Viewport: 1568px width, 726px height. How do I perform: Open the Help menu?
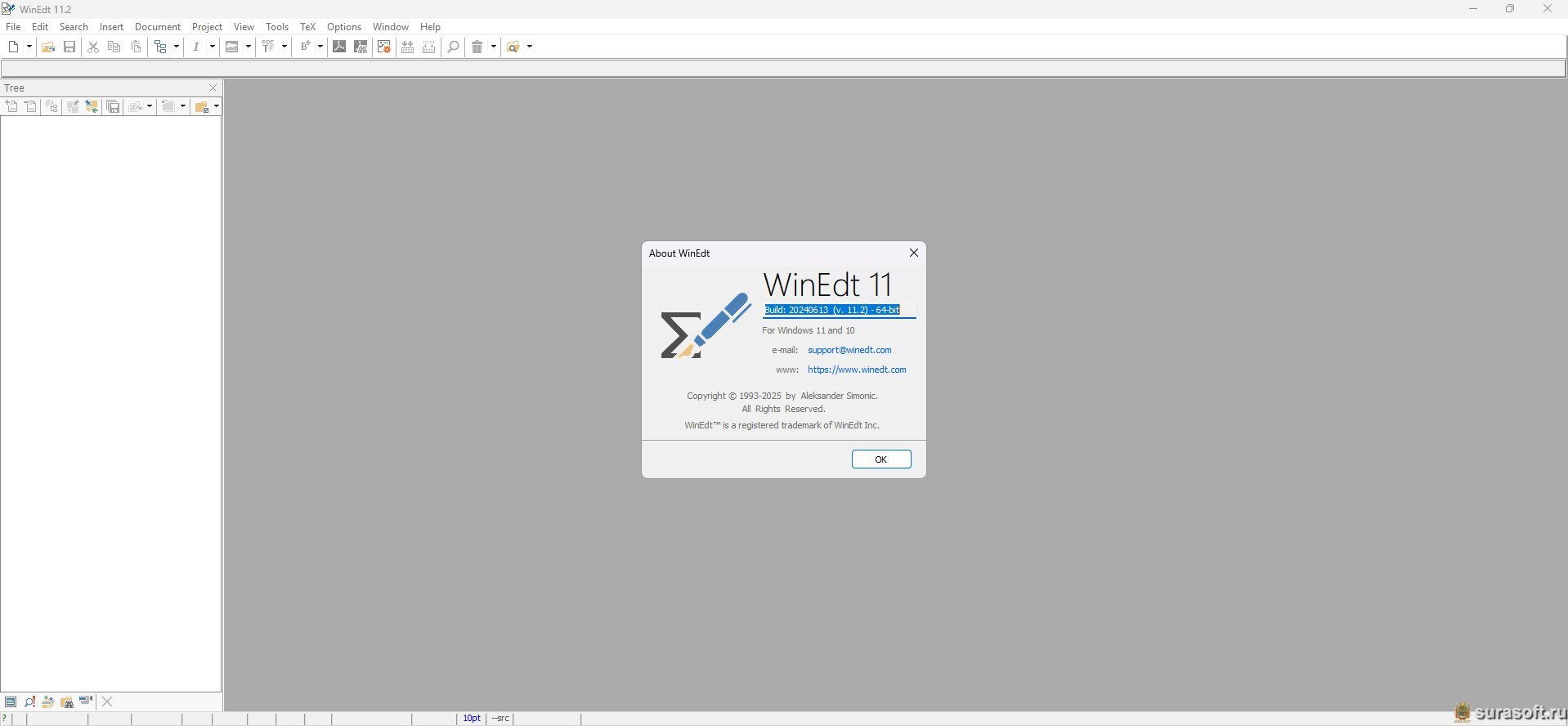pos(430,27)
